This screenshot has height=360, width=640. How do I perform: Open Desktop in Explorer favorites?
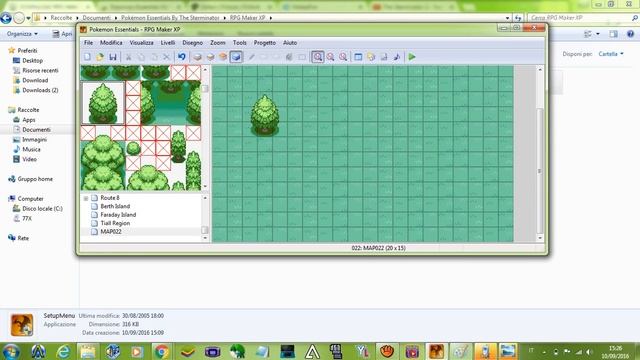point(32,60)
